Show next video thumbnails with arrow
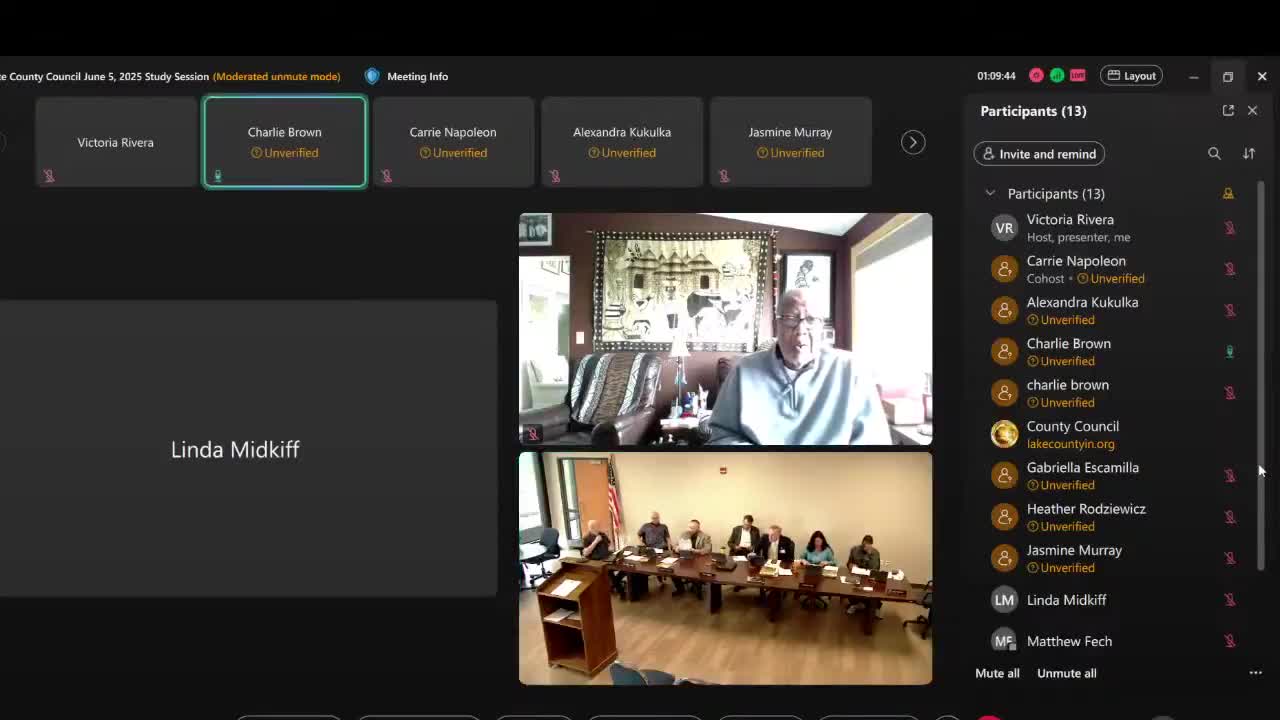The width and height of the screenshot is (1280, 720). click(912, 142)
